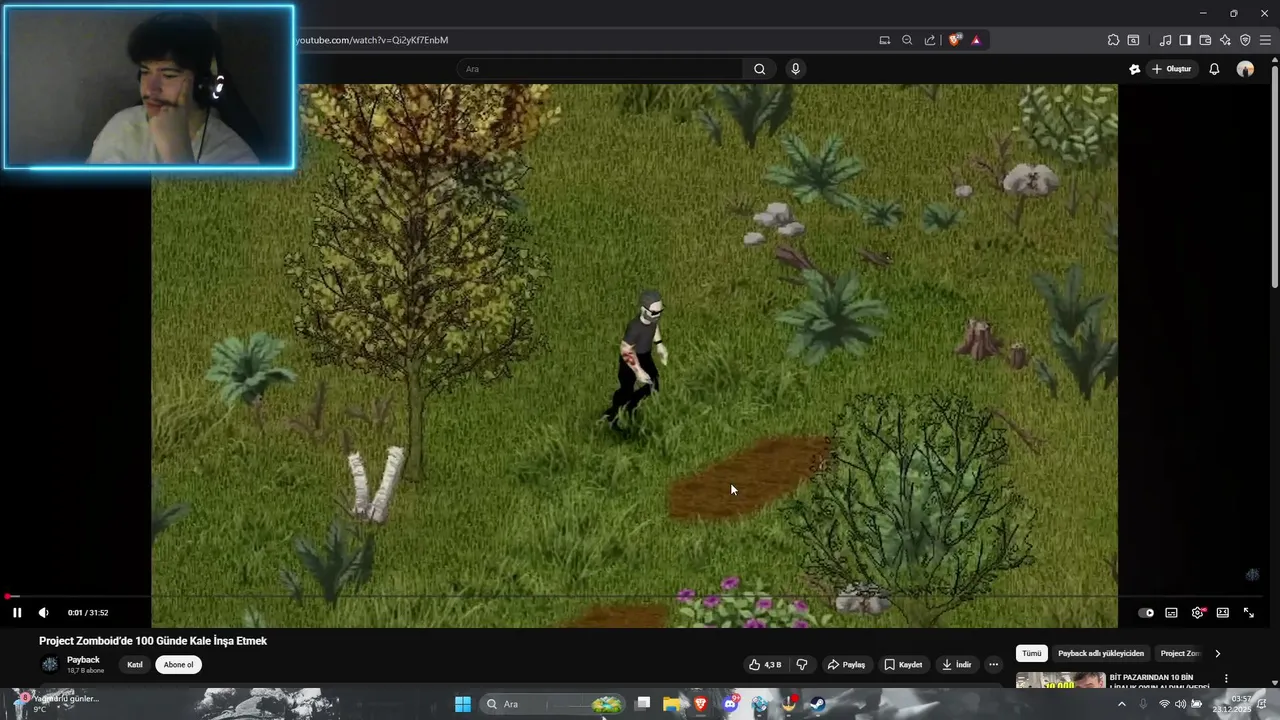
Task: Switch to theater mode view
Action: 1222,613
